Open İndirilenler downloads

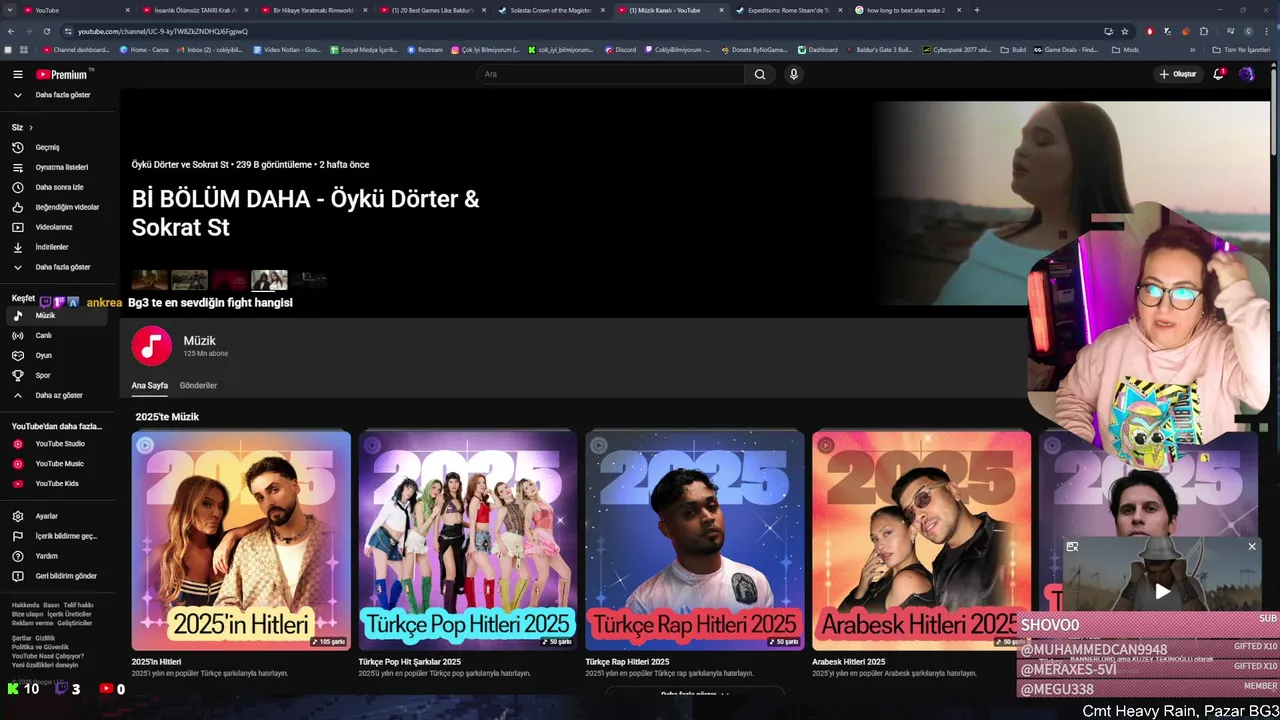pos(58,247)
